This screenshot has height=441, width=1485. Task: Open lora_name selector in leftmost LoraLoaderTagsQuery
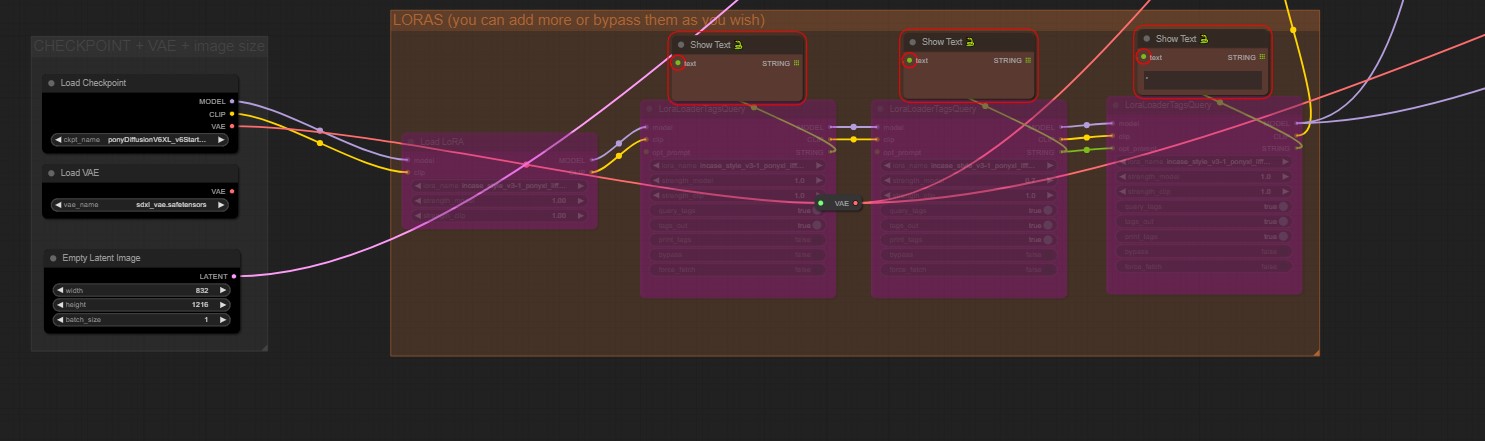pyautogui.click(x=739, y=166)
